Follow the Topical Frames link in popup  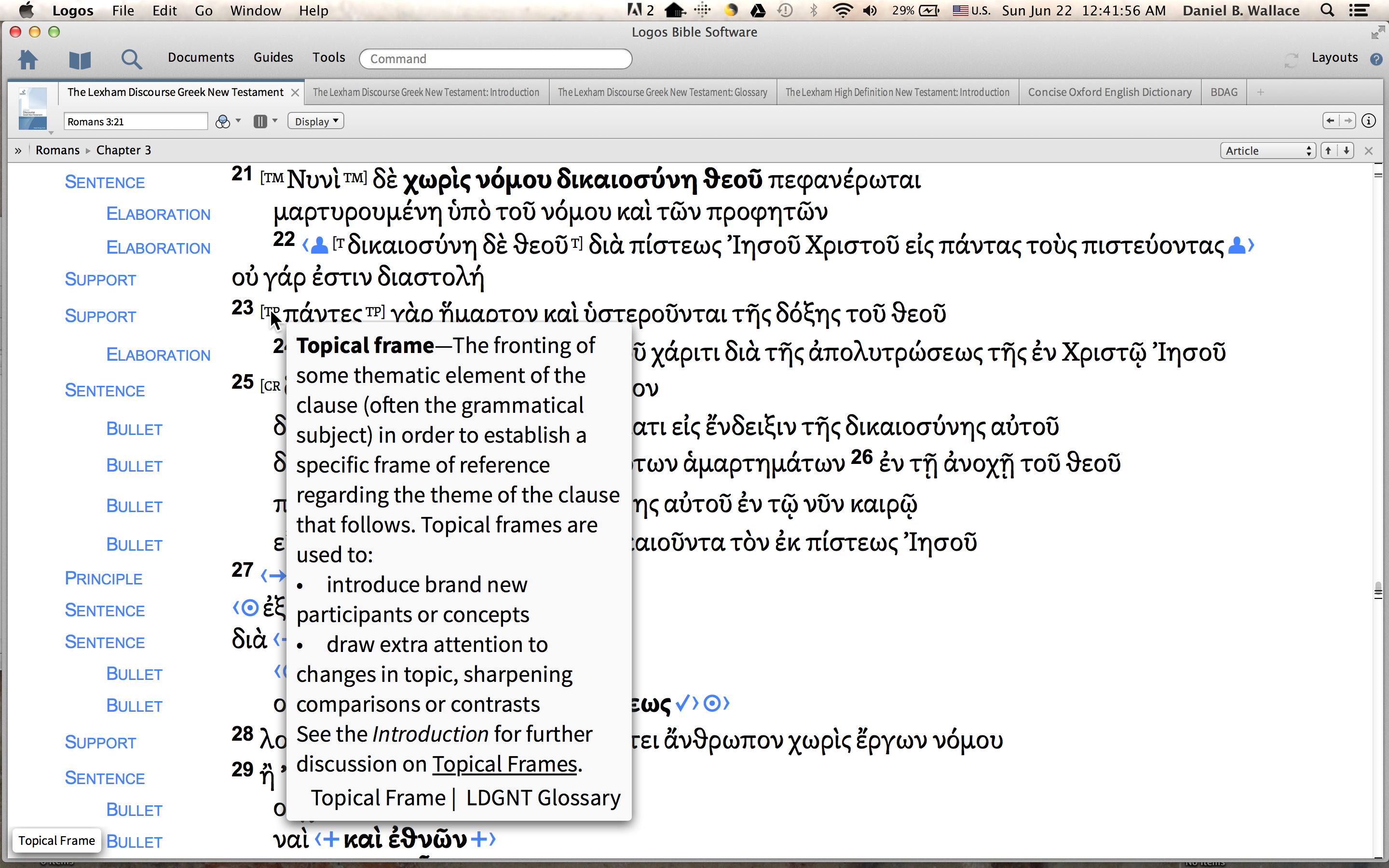[504, 764]
